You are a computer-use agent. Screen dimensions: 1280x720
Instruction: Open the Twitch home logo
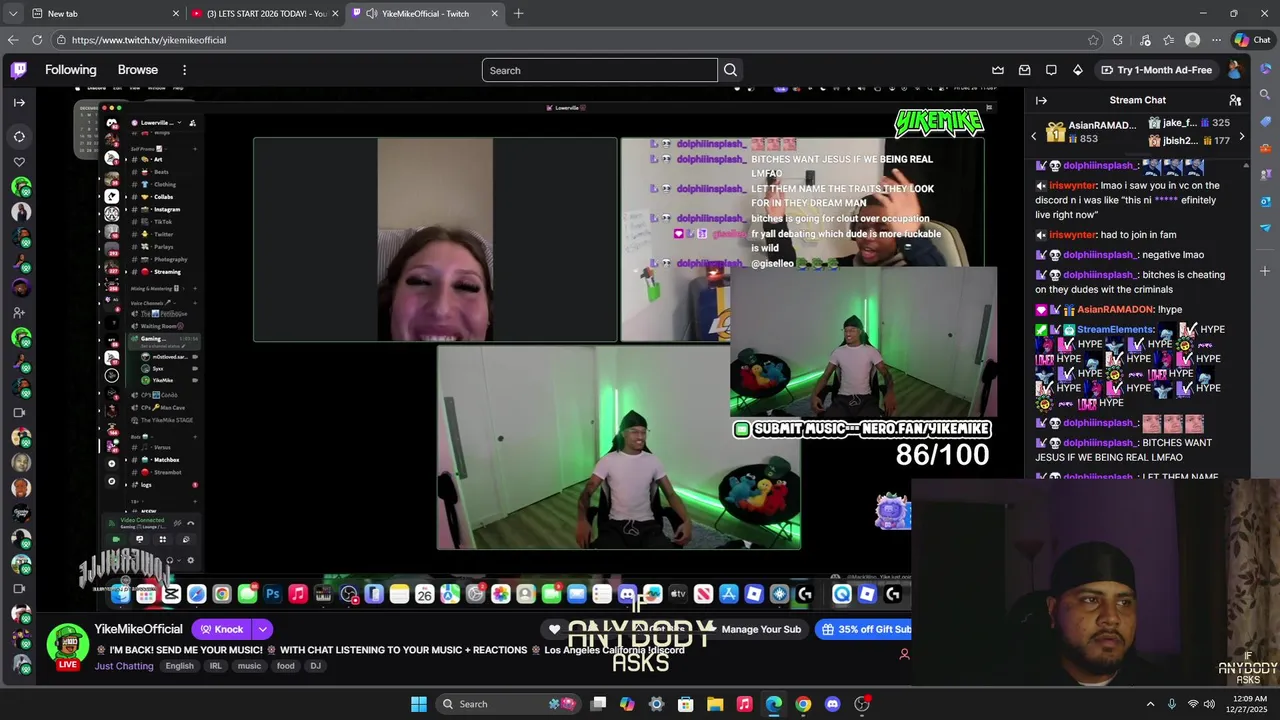[19, 70]
